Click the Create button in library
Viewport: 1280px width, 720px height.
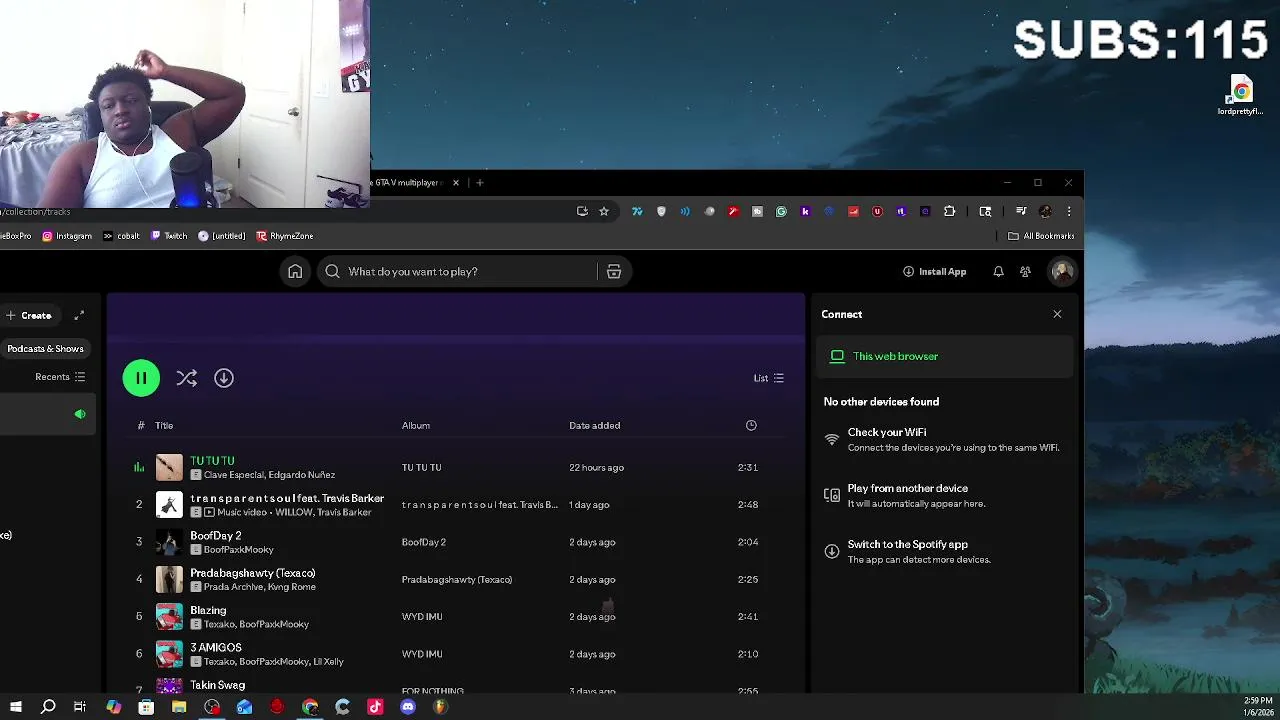[x=28, y=316]
